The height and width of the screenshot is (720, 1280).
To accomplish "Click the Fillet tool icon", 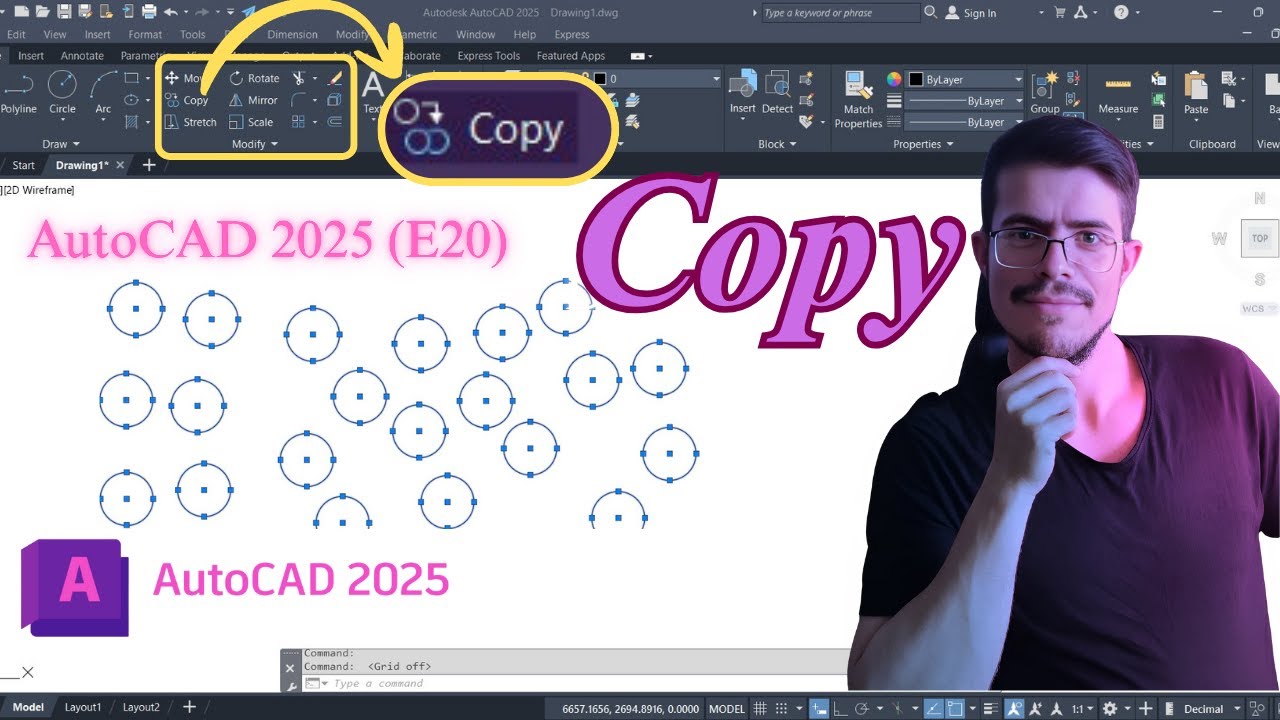I will 298,100.
